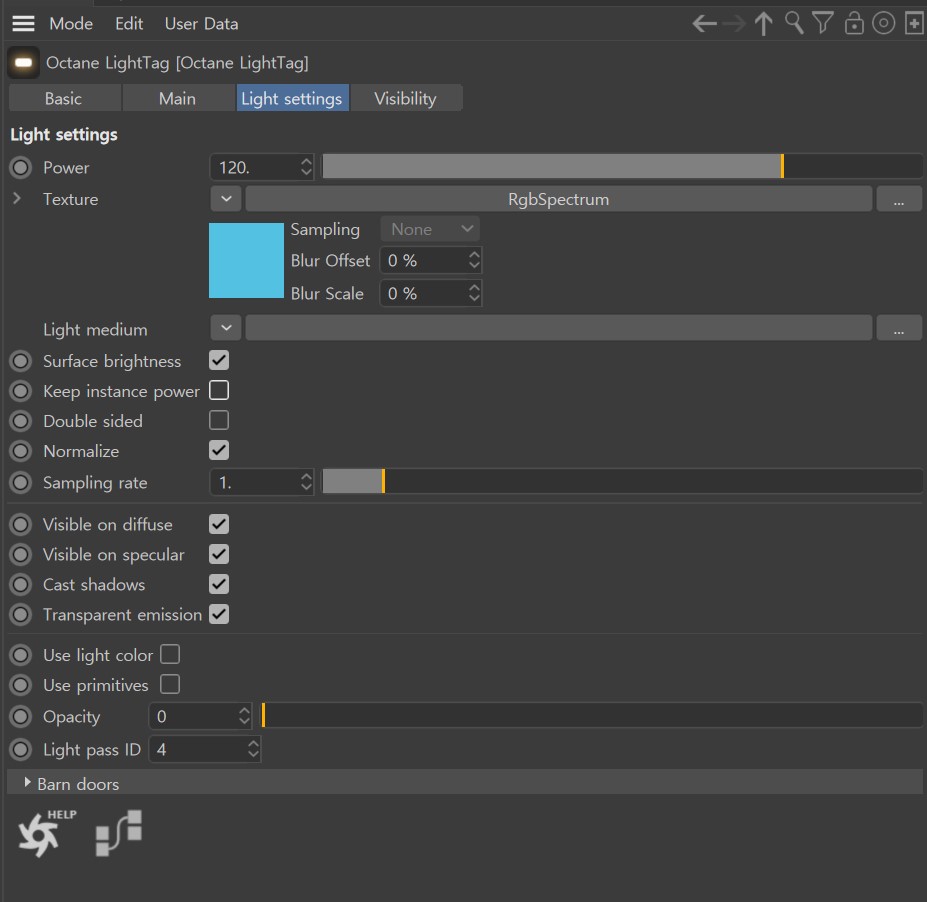Click the Use primitives keyframe circle
The image size is (927, 902).
pyautogui.click(x=21, y=685)
